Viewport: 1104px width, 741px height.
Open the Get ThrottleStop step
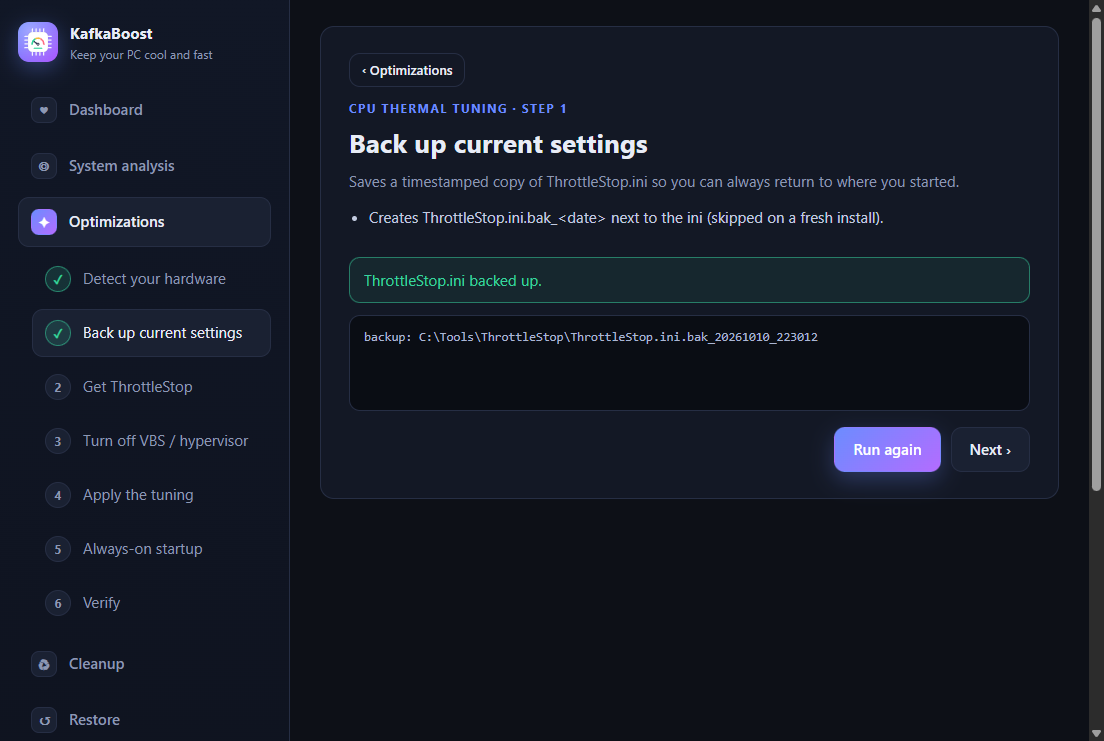pos(151,387)
